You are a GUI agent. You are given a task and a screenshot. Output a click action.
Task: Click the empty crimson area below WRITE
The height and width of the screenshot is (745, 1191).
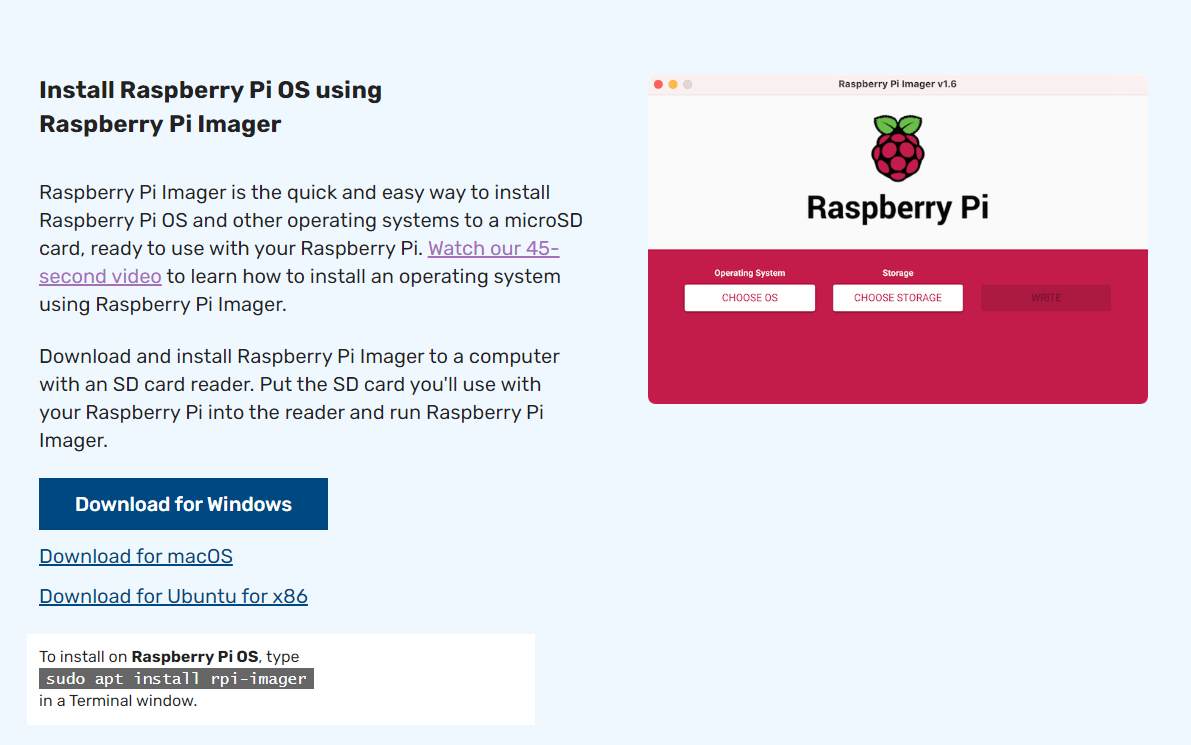click(1045, 360)
